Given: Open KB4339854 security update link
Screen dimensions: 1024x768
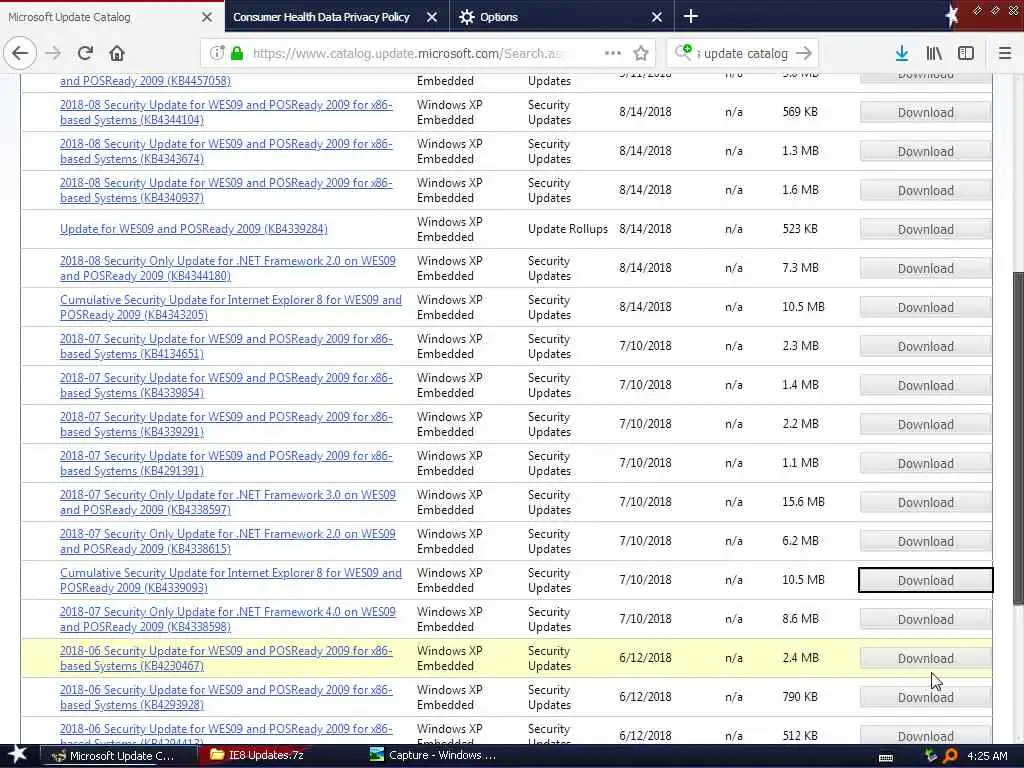Looking at the screenshot, I should [x=226, y=385].
